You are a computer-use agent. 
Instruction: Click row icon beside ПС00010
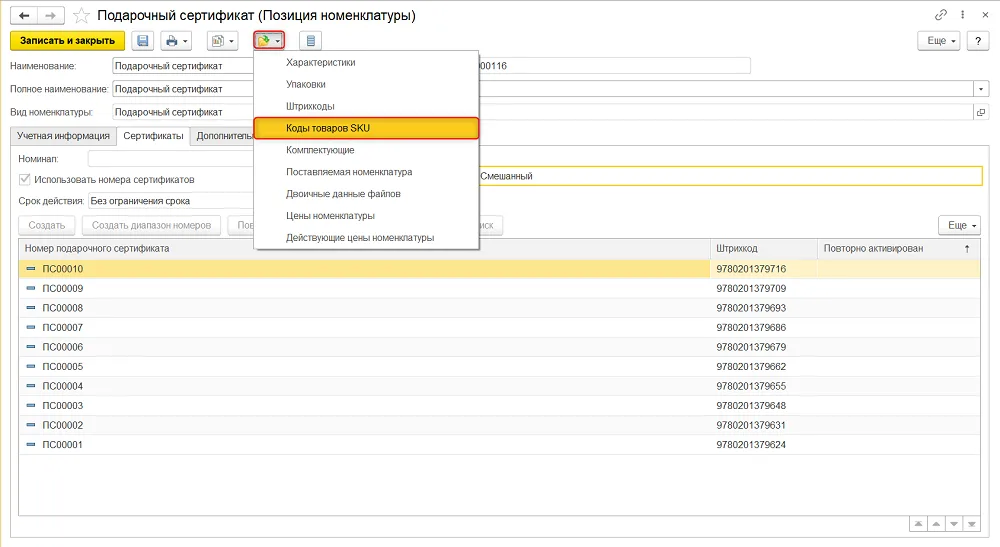point(31,269)
